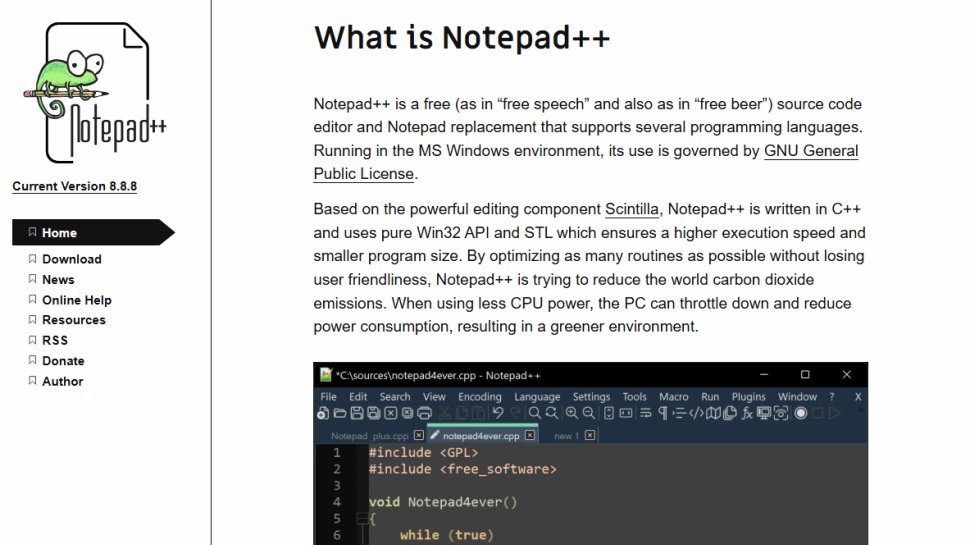This screenshot has width=970, height=545.
Task: Open the ? help menu
Action: point(832,397)
